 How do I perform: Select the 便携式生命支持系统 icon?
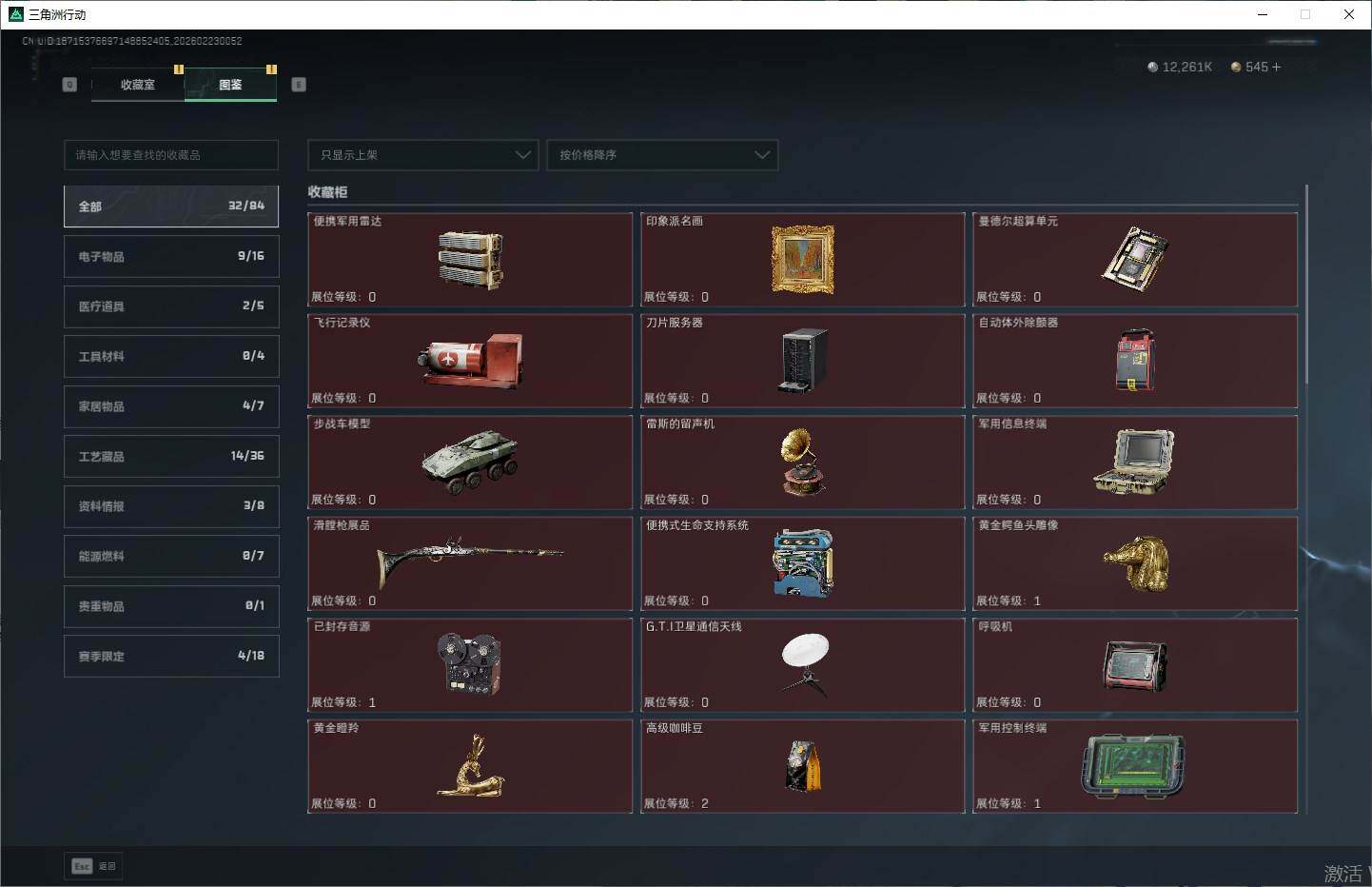[x=802, y=563]
